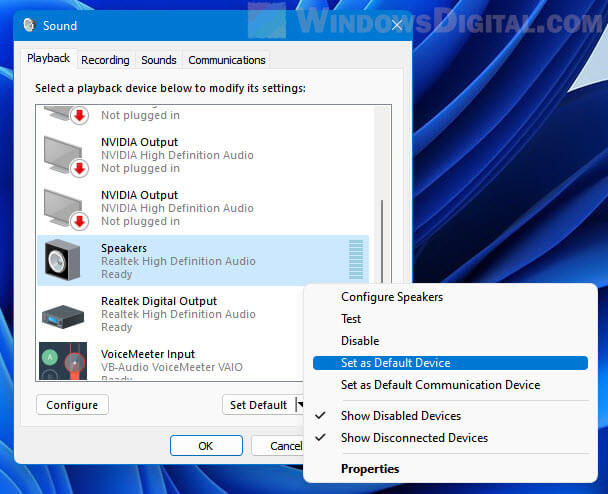
Task: Open the Communications tab
Action: click(227, 60)
